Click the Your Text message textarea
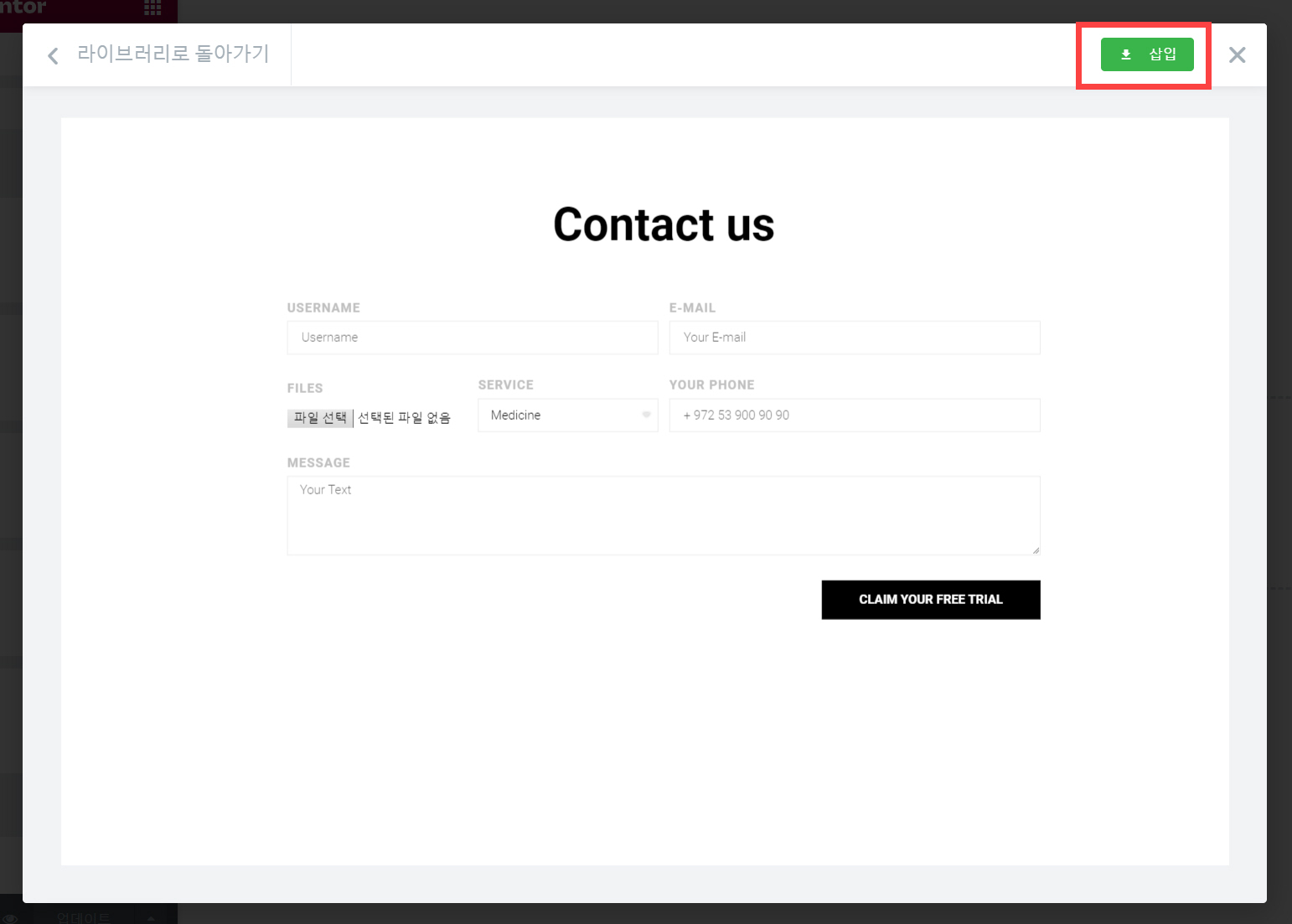 [x=663, y=514]
